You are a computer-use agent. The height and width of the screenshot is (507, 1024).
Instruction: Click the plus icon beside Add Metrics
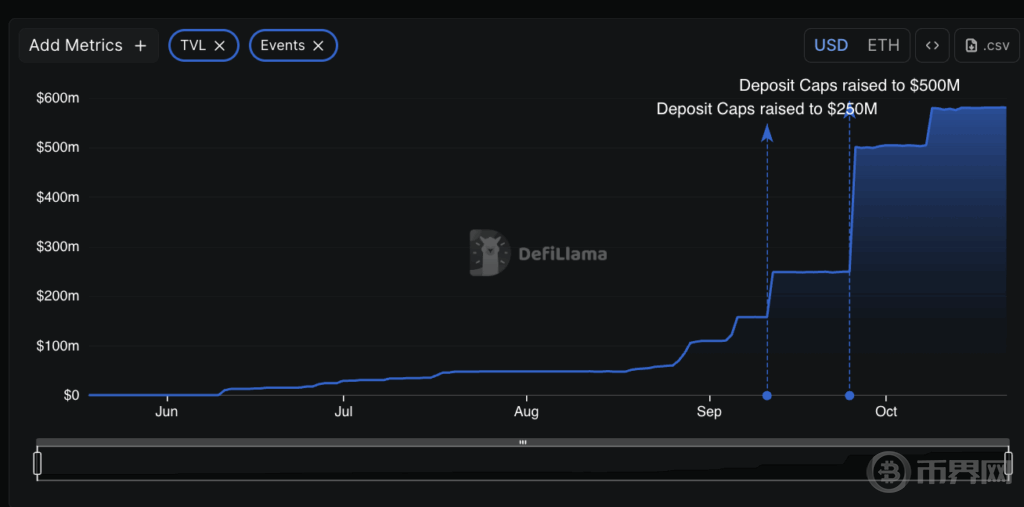pos(140,46)
